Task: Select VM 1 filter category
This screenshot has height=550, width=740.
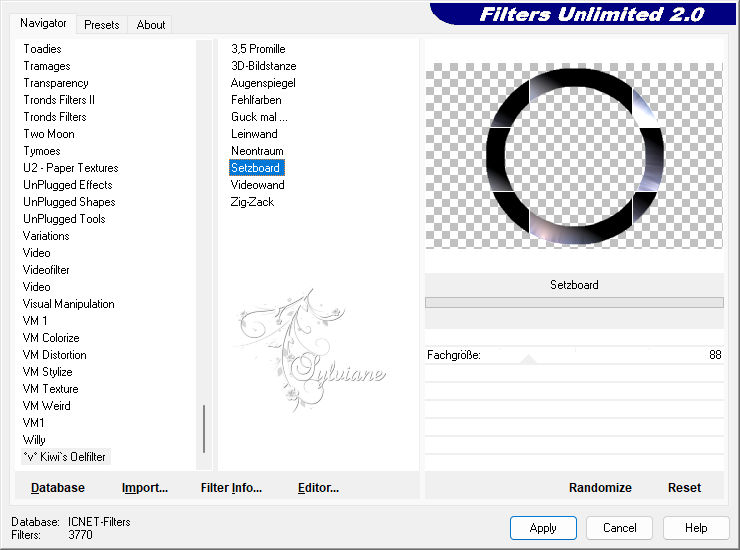Action: click(35, 321)
